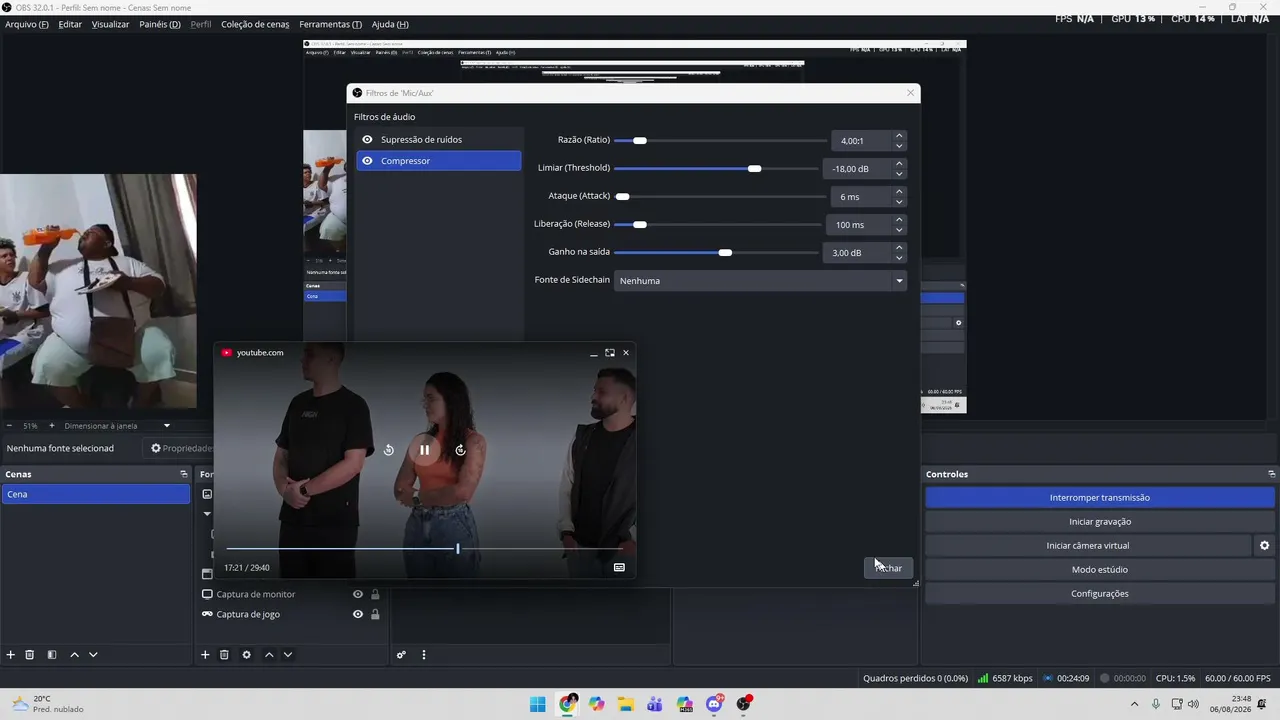Zoom out the preview with the minus icon

click(9, 426)
